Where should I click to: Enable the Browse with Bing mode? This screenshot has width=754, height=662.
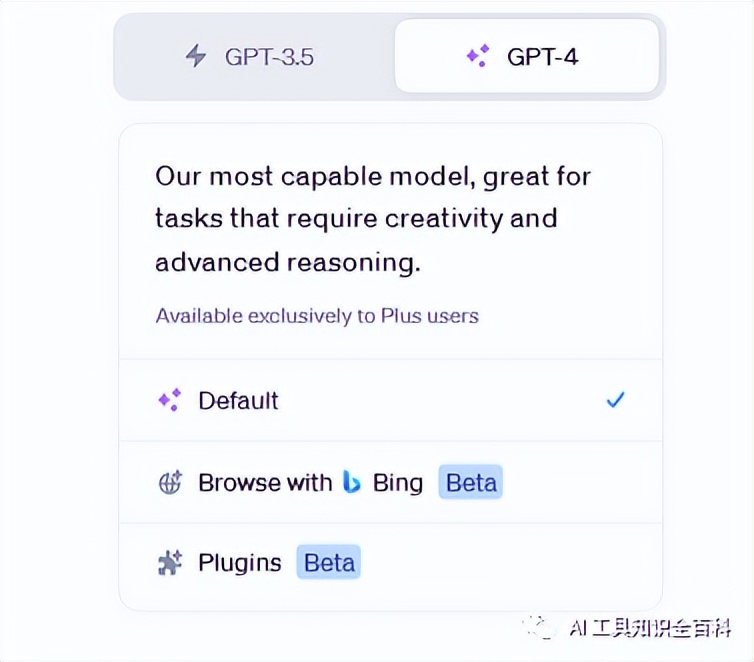pyautogui.click(x=390, y=482)
